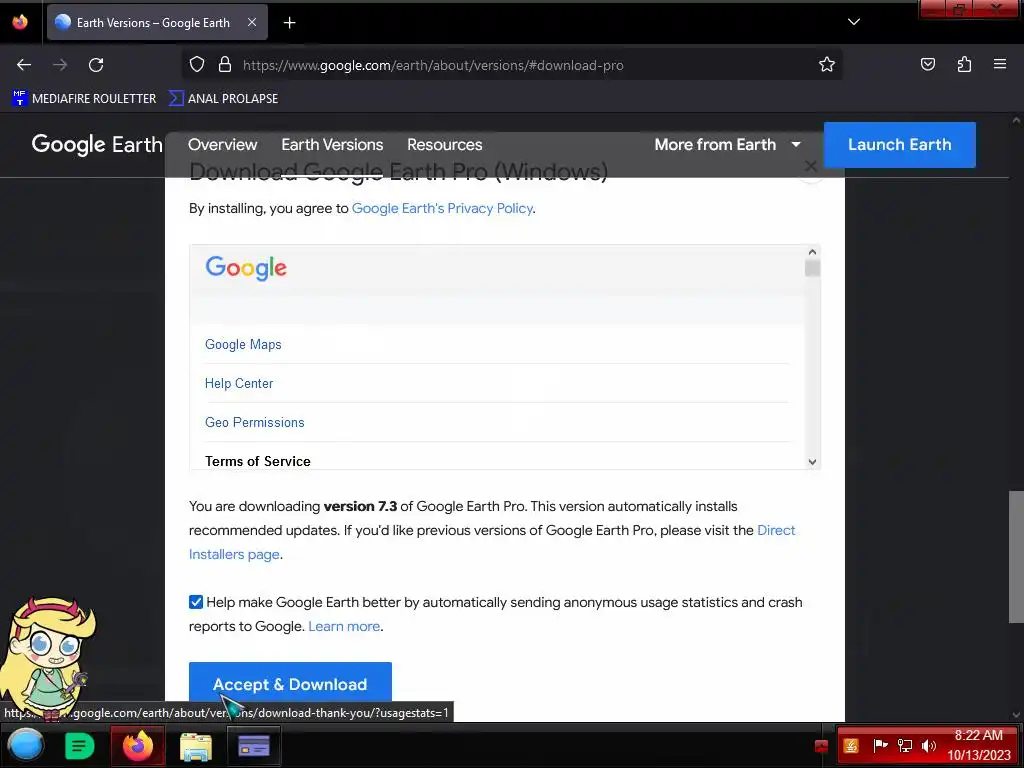The width and height of the screenshot is (1024, 768).
Task: Click the main page scrollbar thumb
Action: click(1016, 557)
